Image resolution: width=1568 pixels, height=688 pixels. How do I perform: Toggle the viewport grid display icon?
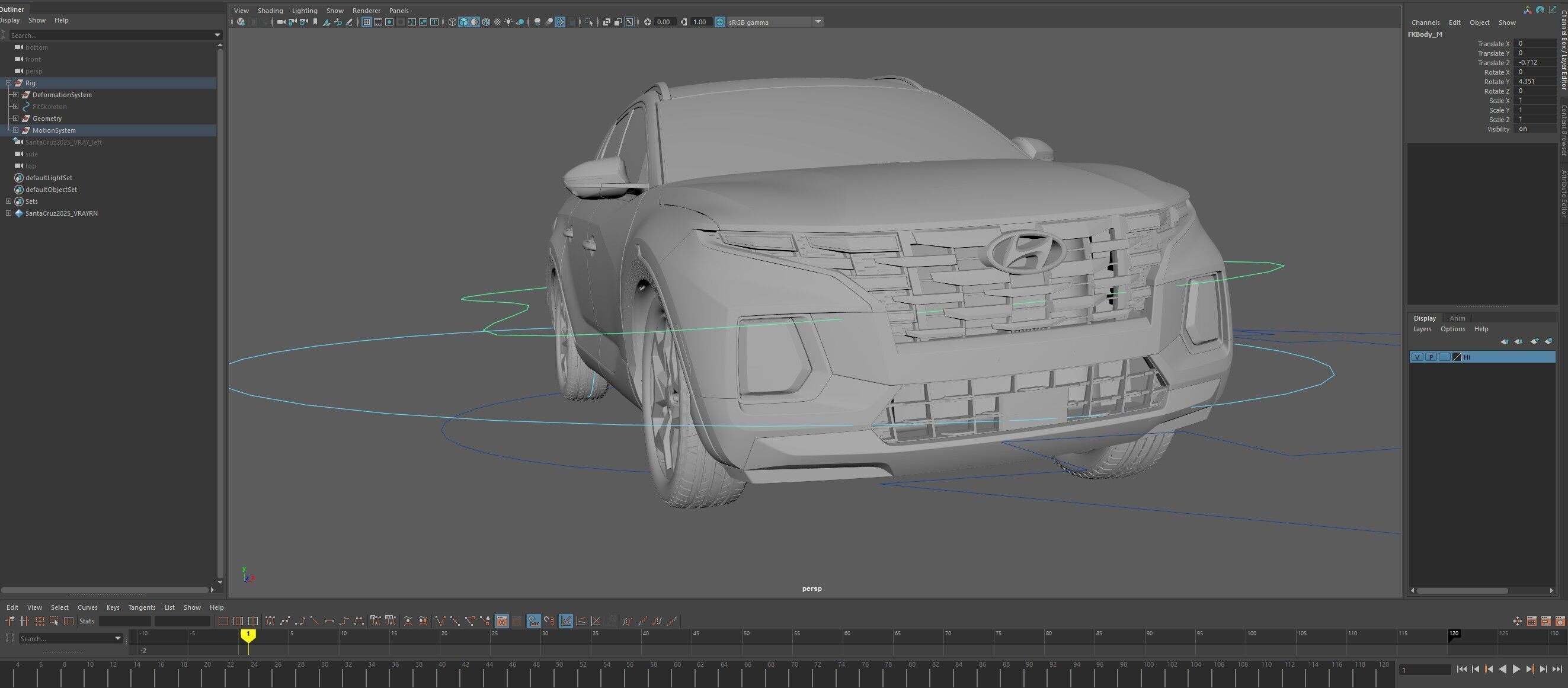366,22
